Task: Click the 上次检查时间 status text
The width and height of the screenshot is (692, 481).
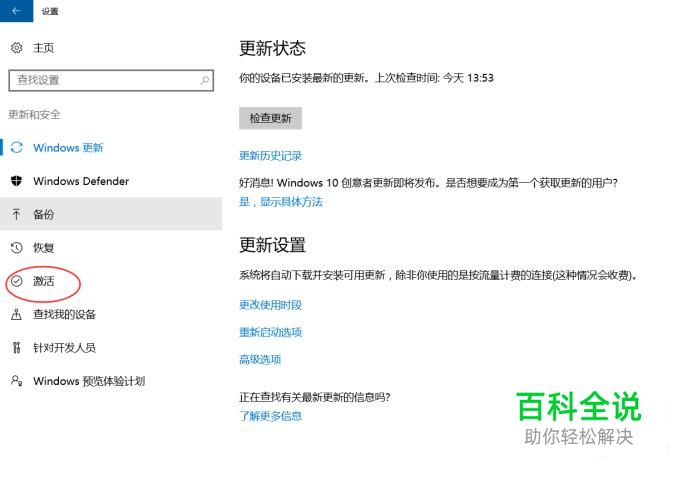Action: pyautogui.click(x=434, y=78)
